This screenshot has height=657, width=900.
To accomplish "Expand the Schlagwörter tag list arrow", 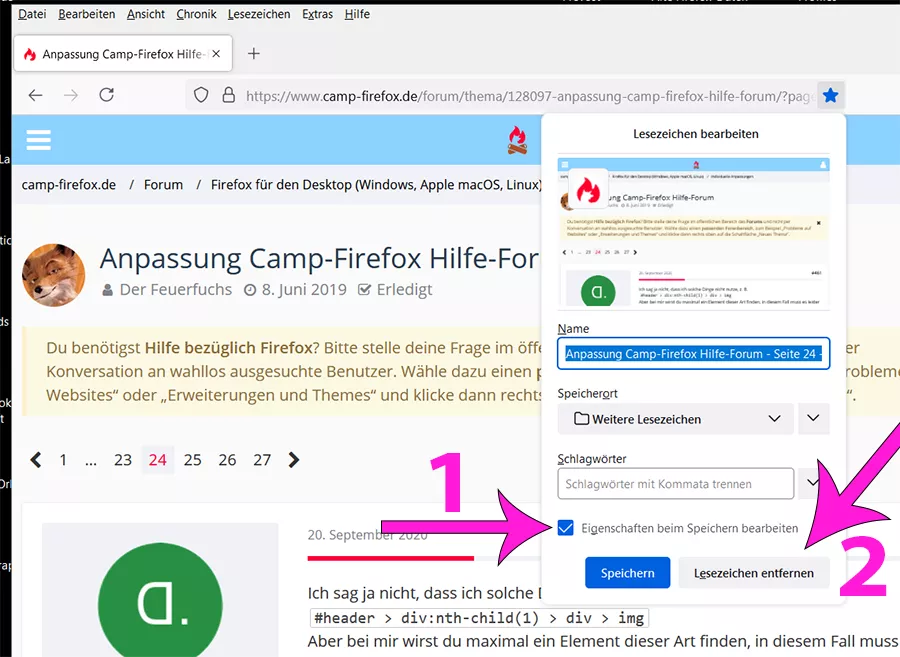I will pos(812,483).
